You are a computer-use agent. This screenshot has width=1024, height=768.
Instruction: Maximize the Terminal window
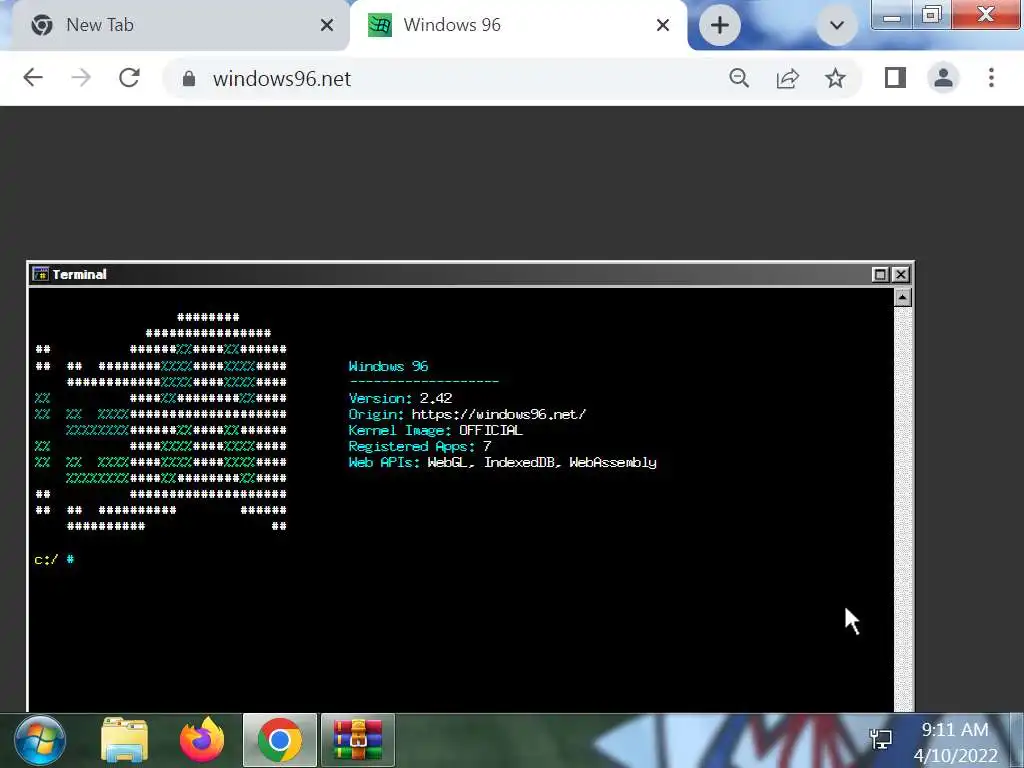[880, 274]
